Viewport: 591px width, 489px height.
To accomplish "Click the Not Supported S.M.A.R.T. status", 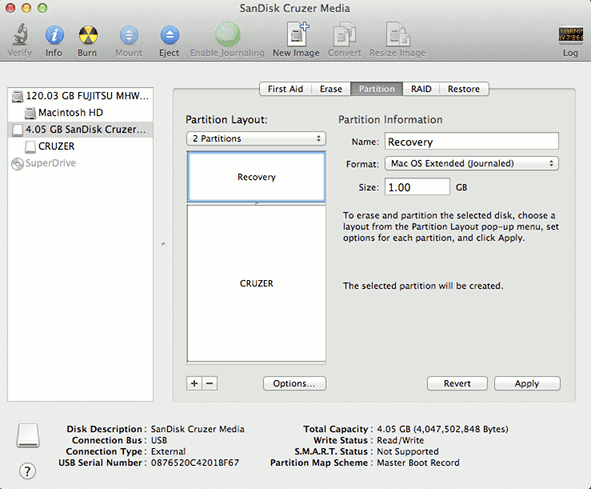I will click(x=408, y=452).
